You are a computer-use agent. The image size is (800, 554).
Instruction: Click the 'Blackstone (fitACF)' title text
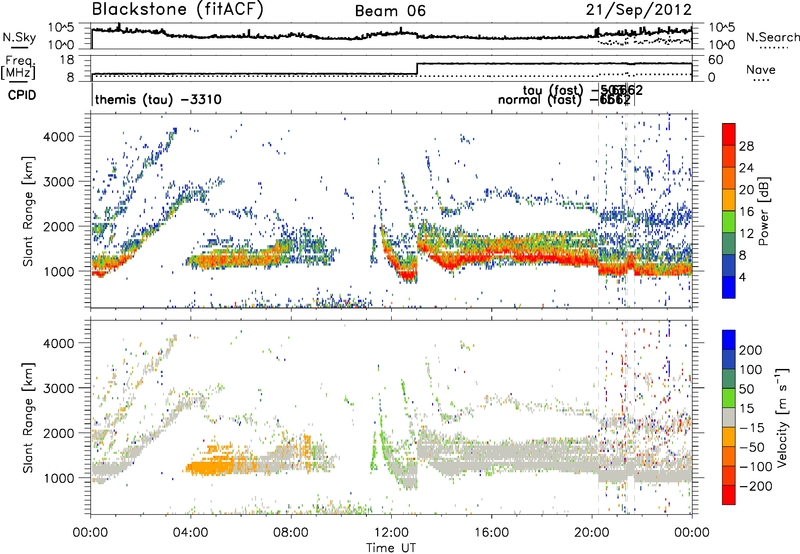coord(178,9)
